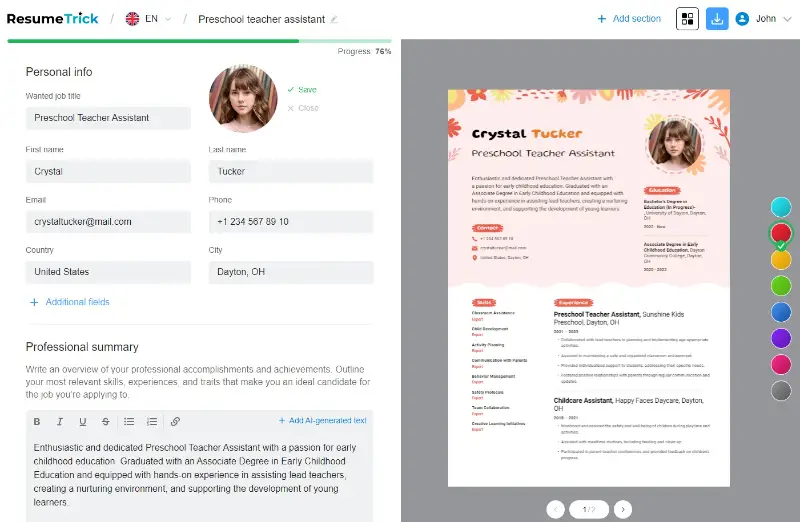Edit resume title with pencil icon
Screen dimensions: 800x522
(334, 19)
